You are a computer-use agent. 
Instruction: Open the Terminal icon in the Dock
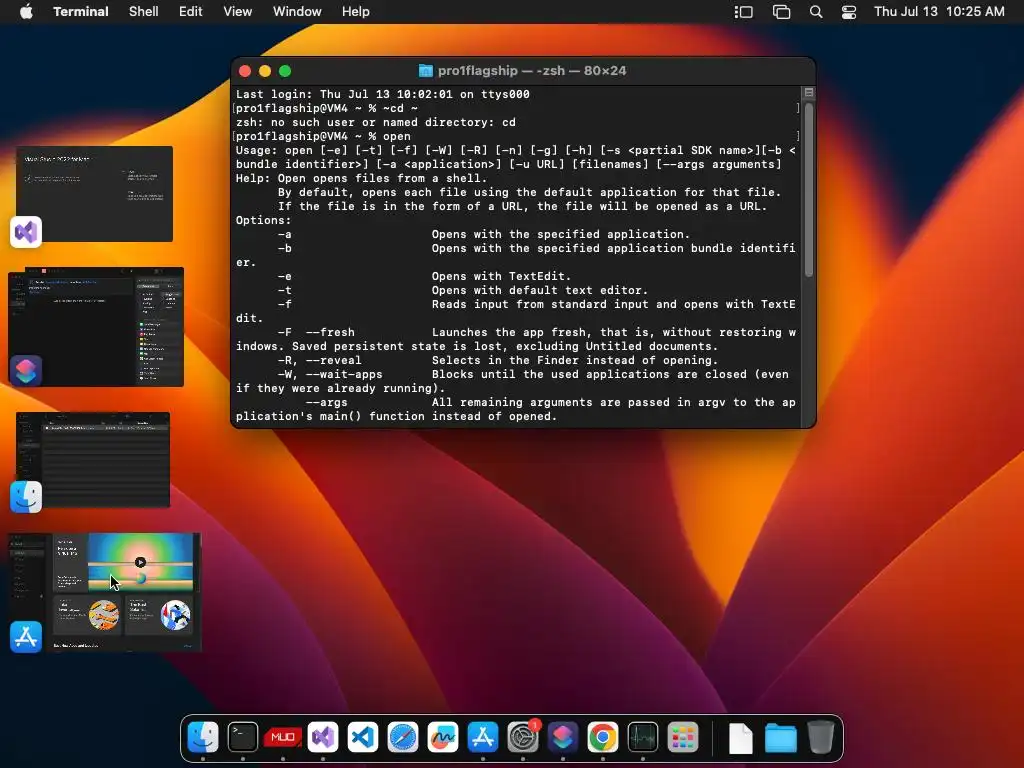(243, 737)
